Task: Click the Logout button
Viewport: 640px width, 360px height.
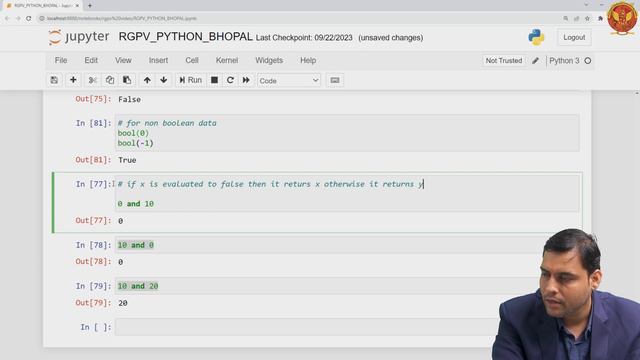Action: click(x=574, y=38)
